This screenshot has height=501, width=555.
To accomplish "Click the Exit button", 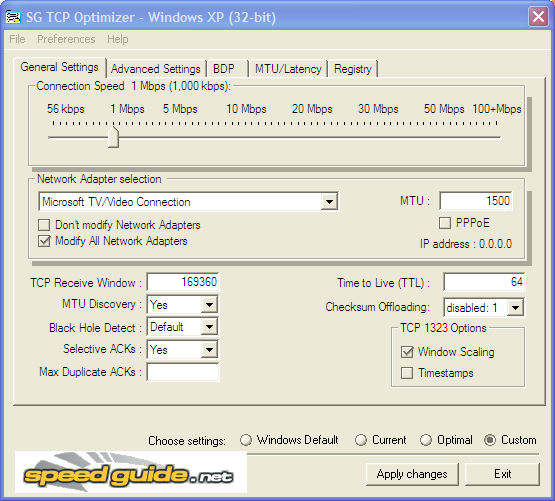I will click(x=502, y=474).
